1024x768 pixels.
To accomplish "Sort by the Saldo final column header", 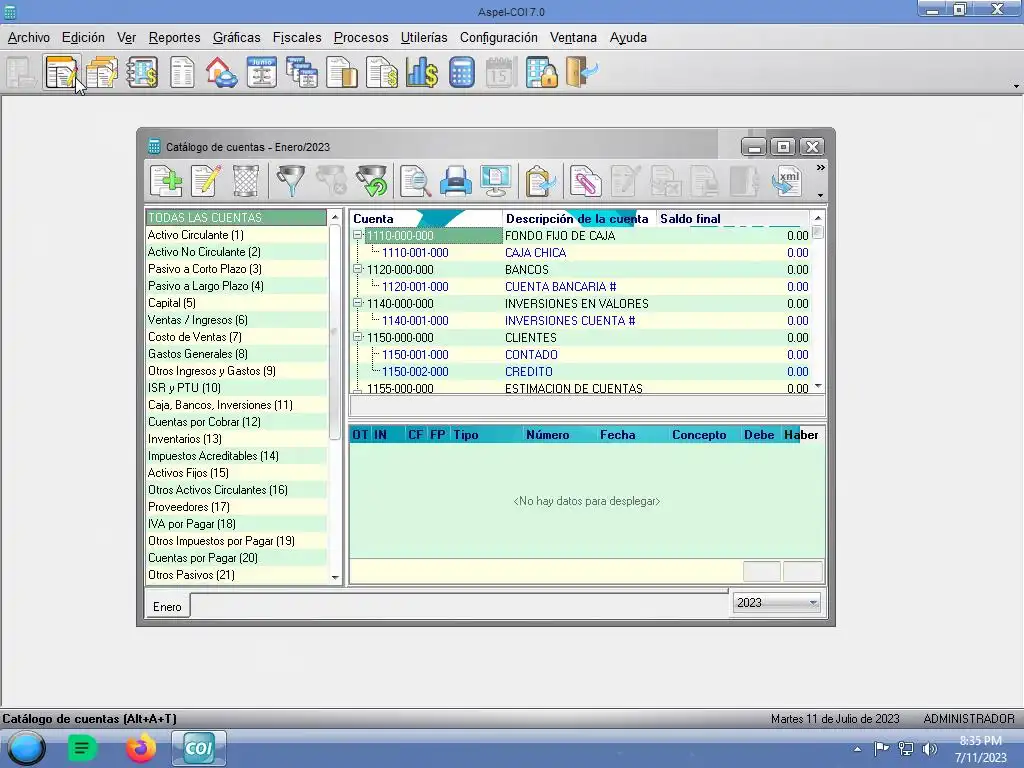I will (733, 219).
